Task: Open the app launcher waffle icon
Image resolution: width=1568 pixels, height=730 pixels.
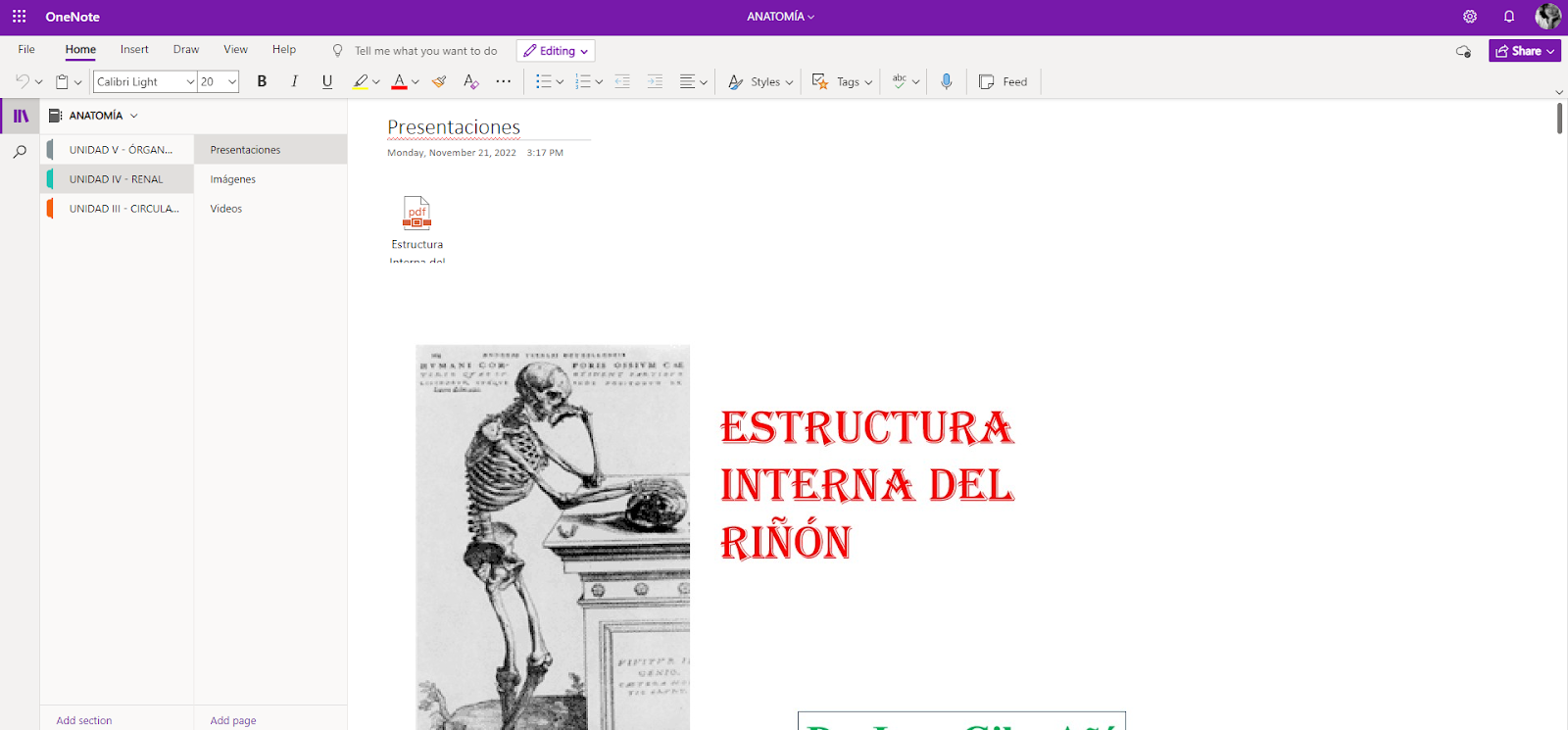Action: (x=19, y=17)
